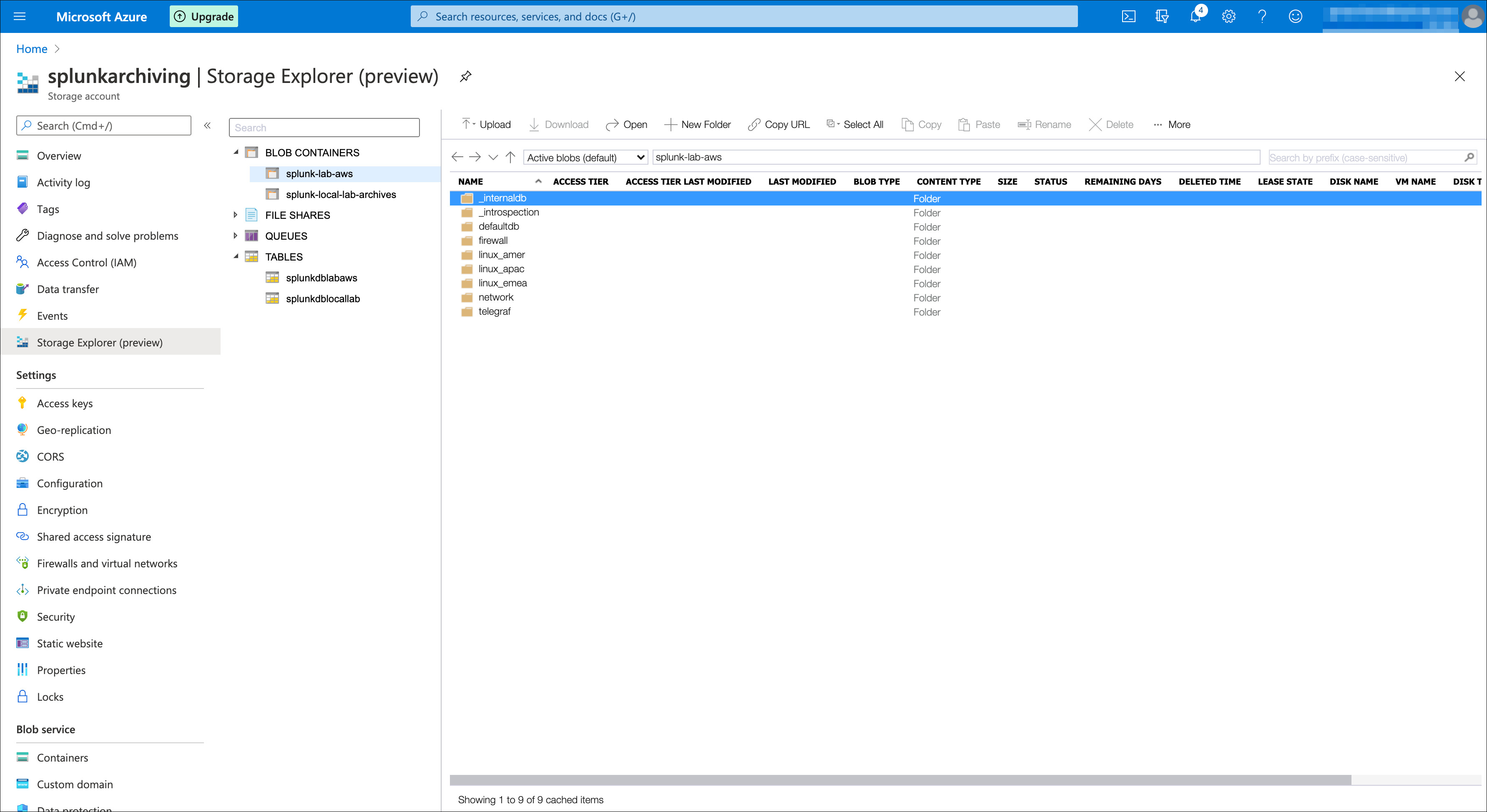Open Activity log in the sidebar
The width and height of the screenshot is (1487, 812).
click(63, 183)
